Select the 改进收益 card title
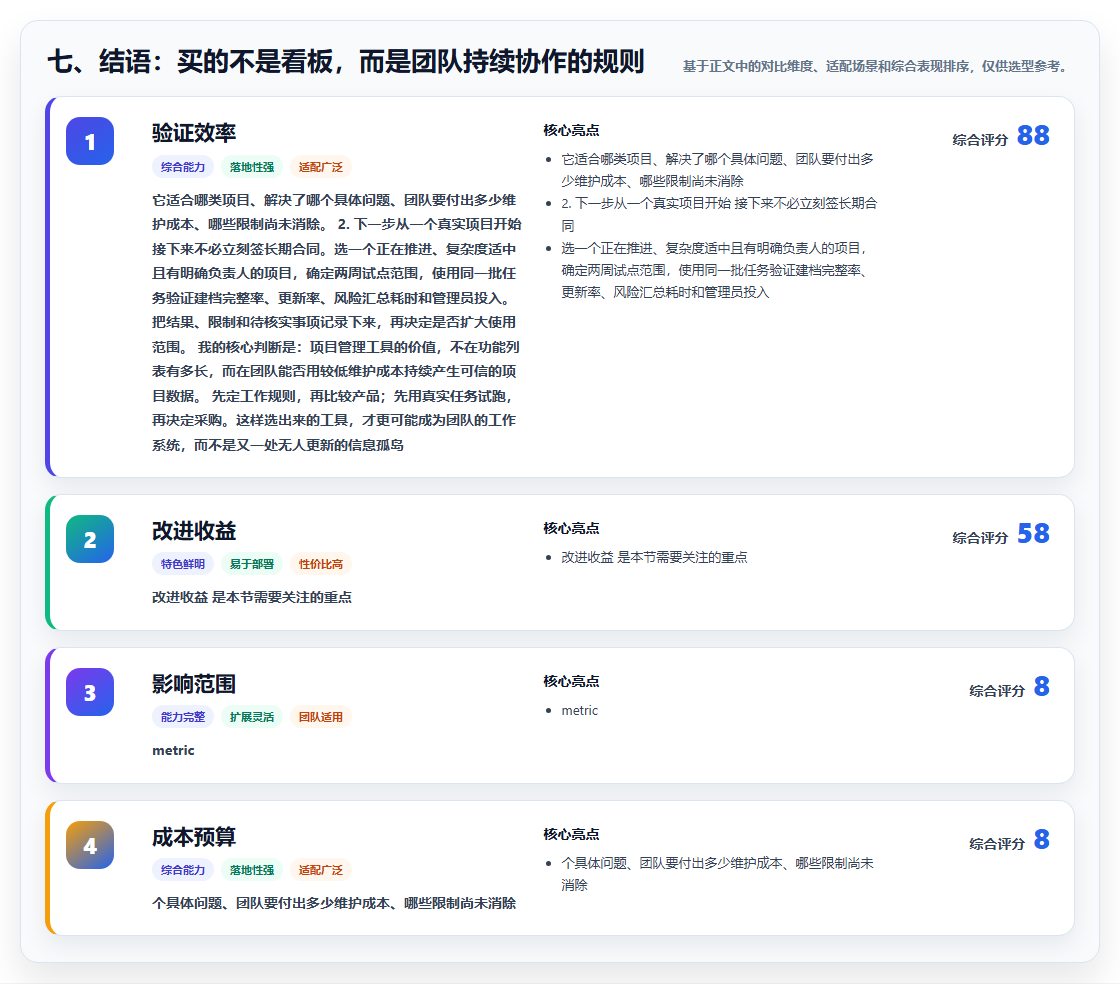Viewport: 1120px width, 984px height. coord(194,531)
